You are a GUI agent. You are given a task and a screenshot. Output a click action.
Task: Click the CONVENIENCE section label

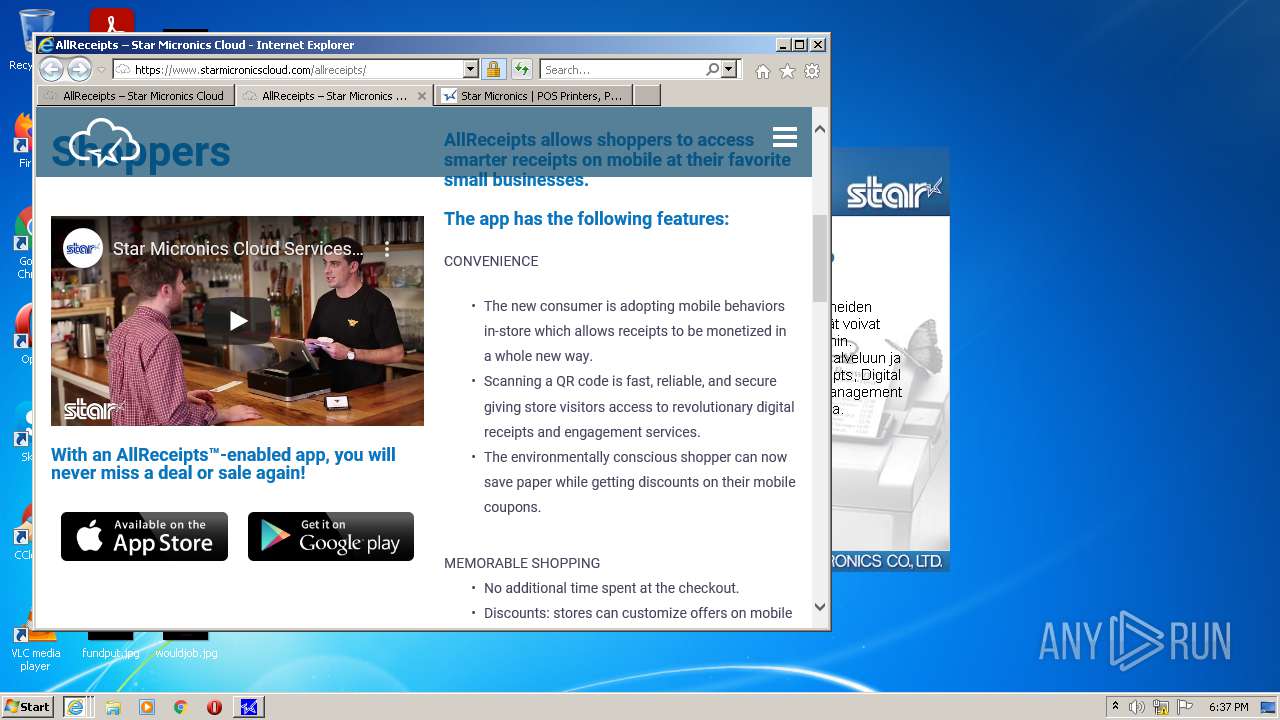pyautogui.click(x=491, y=261)
